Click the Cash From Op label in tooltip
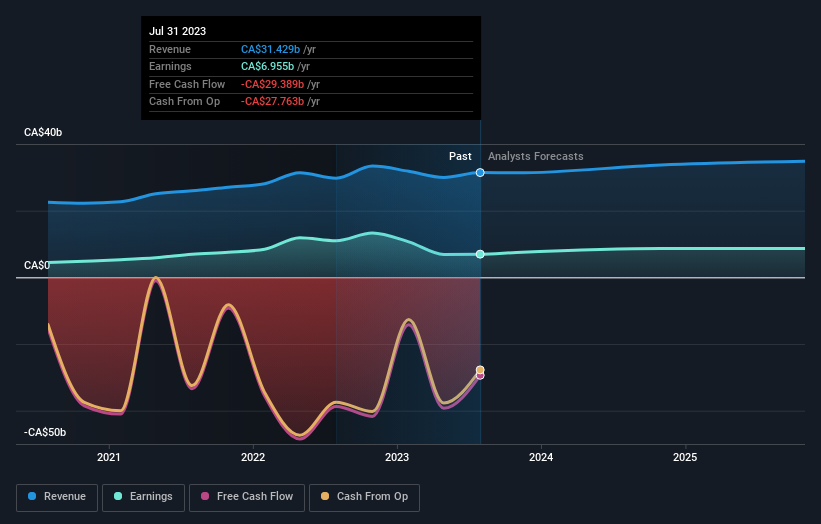Screen dimensions: 821x524 tap(184, 102)
